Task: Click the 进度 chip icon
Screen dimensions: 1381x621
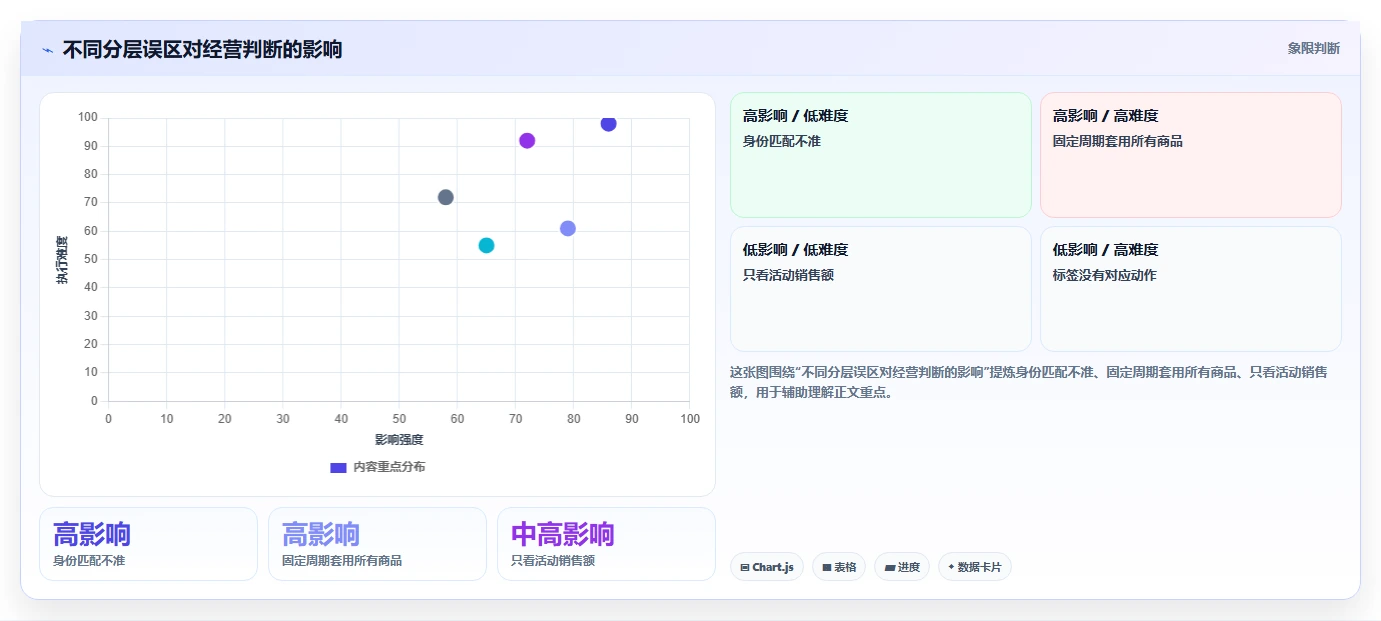Action: pos(890,567)
